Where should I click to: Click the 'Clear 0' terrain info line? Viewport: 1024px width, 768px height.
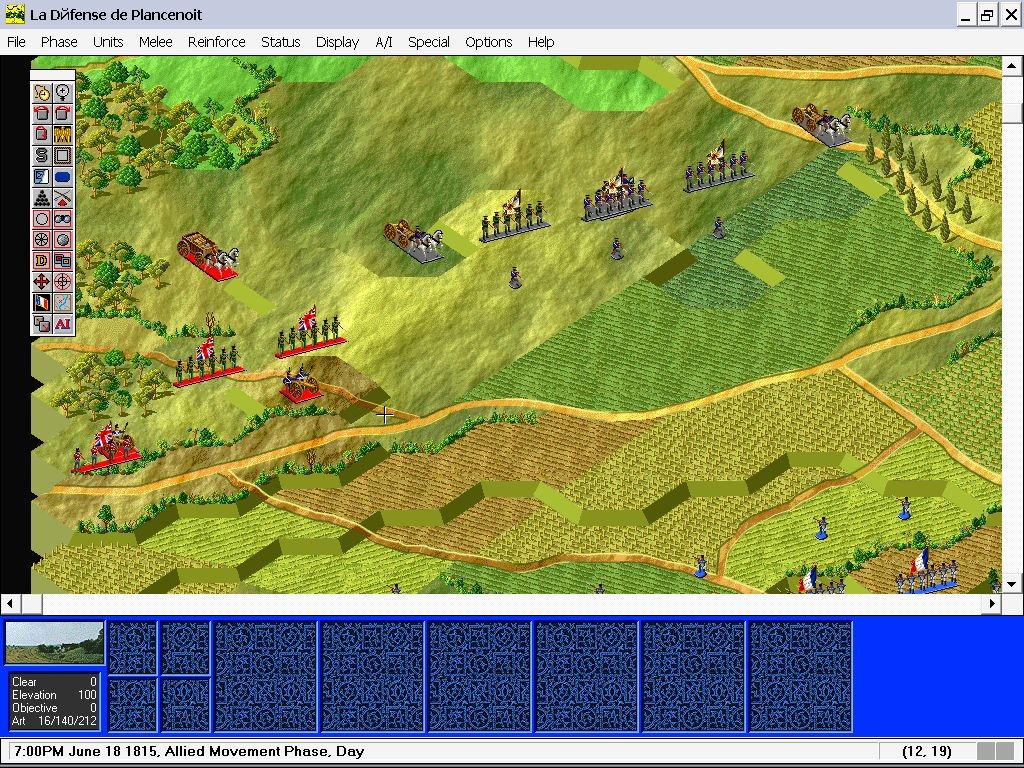[x=54, y=682]
